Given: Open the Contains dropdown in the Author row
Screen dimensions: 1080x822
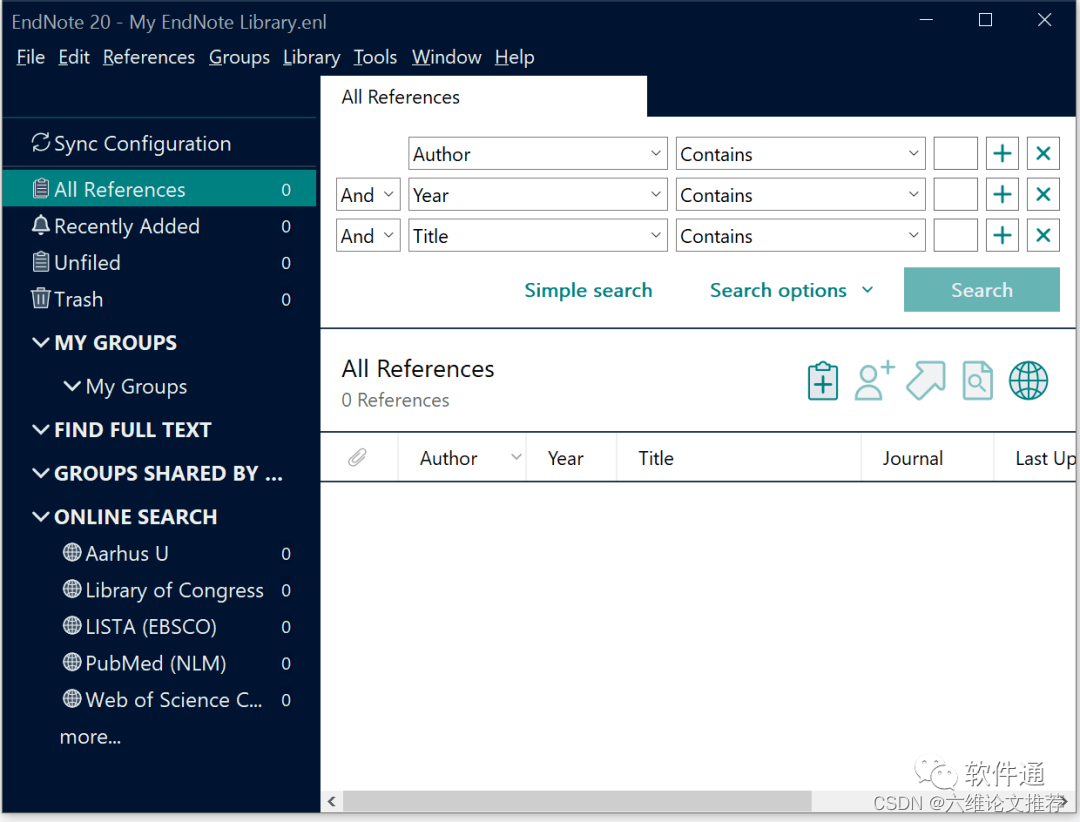Looking at the screenshot, I should (800, 154).
